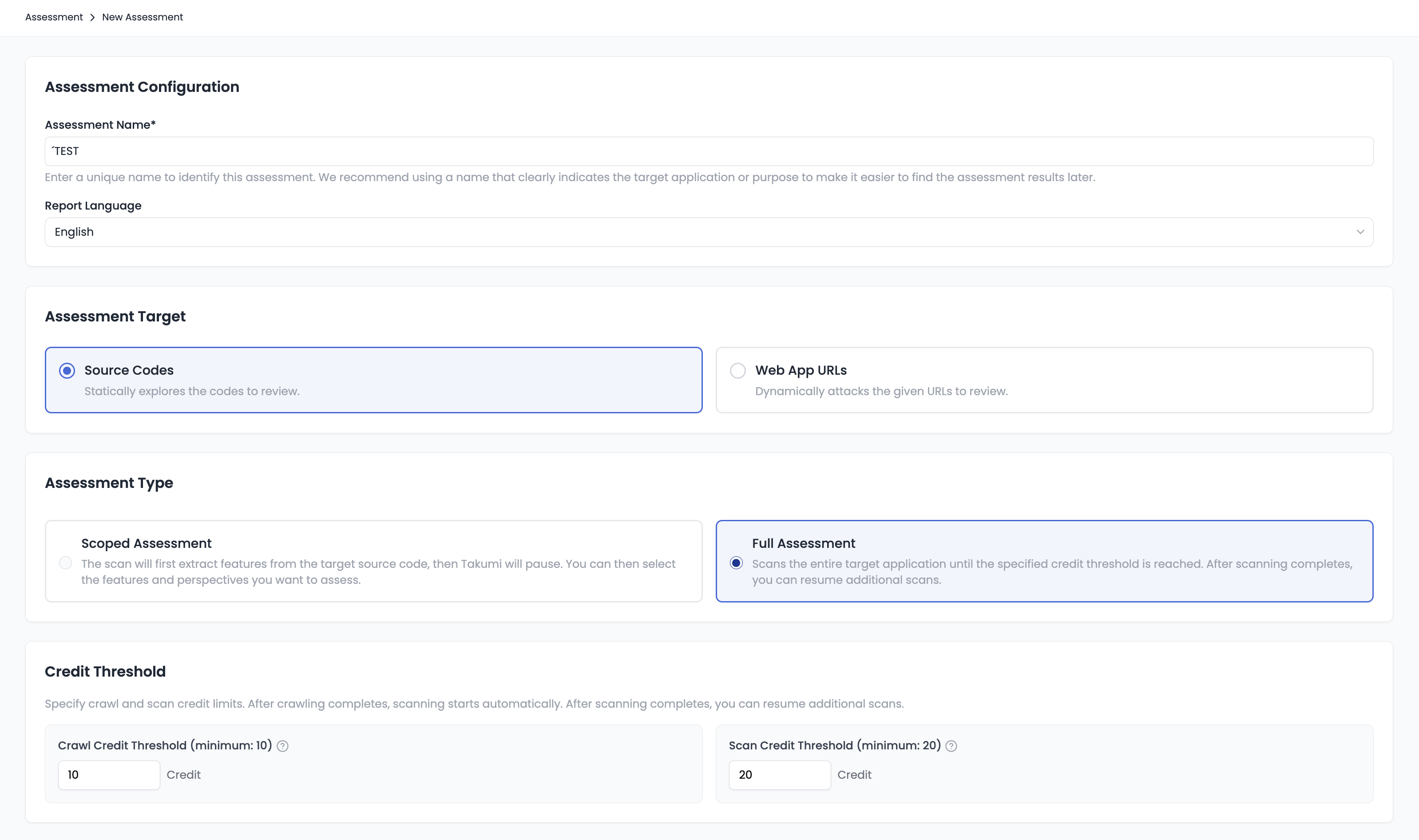Select the Web App URLs assessment target
This screenshot has width=1419, height=840.
tap(738, 370)
